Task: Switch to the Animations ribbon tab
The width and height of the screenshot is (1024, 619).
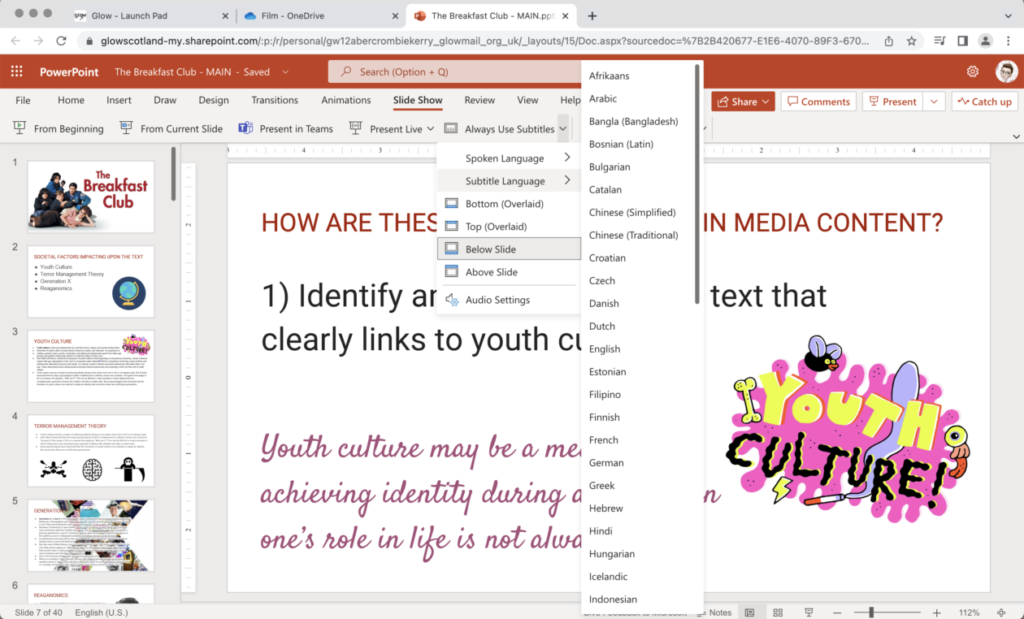Action: coord(346,100)
